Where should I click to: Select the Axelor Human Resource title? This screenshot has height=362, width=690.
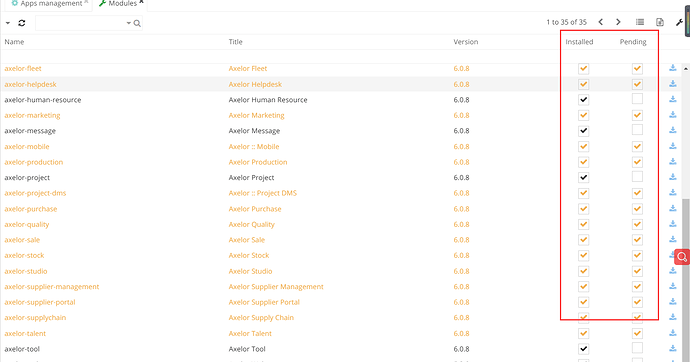(268, 100)
